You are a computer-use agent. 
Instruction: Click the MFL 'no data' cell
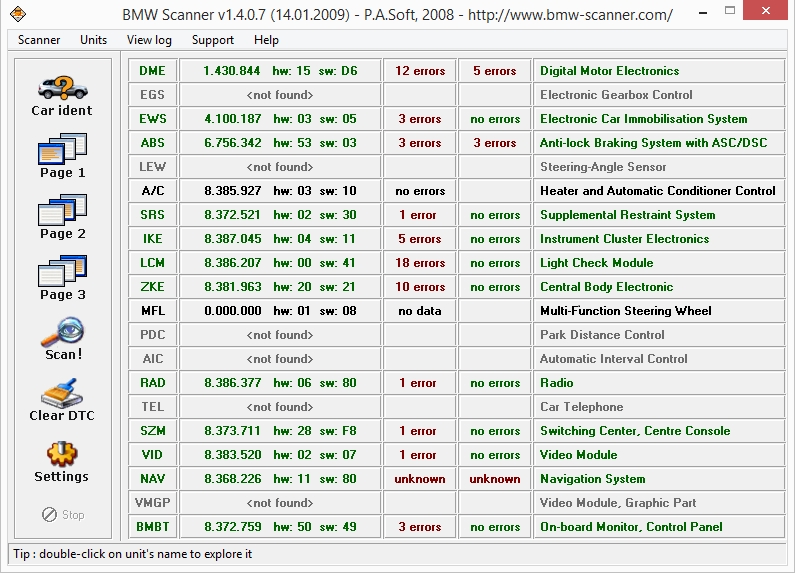420,310
